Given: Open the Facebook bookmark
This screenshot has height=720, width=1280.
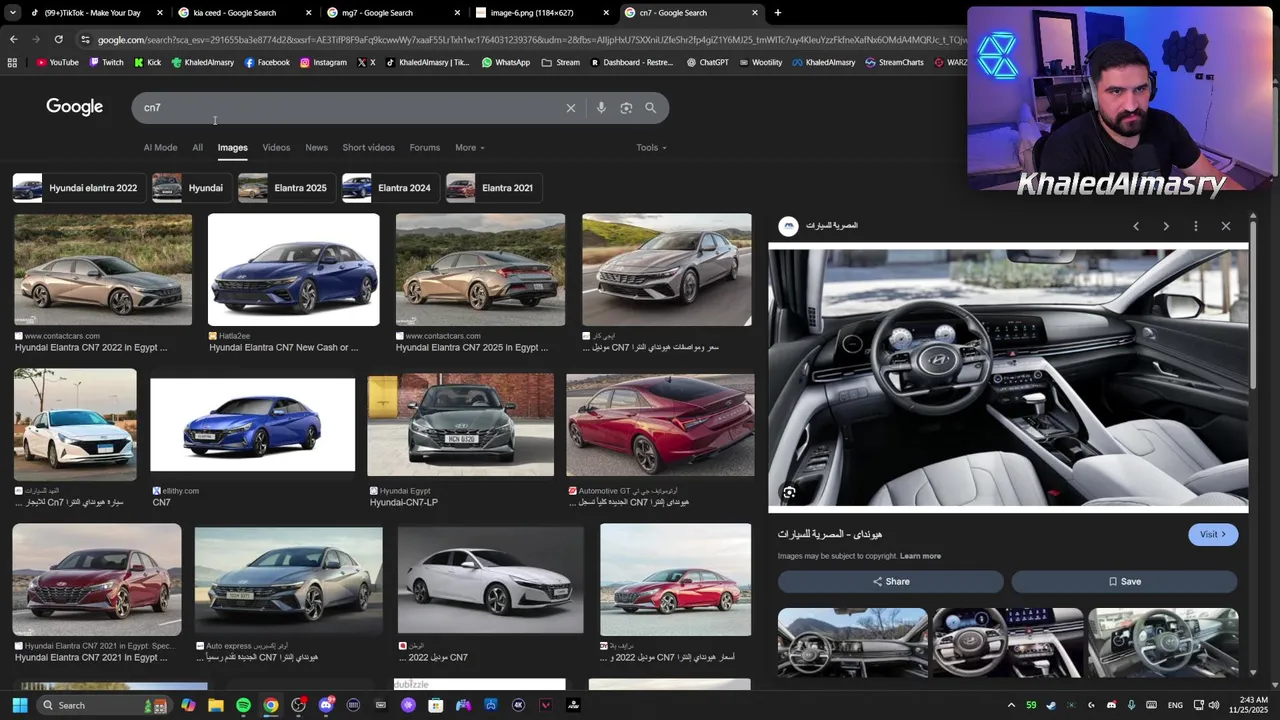Looking at the screenshot, I should coord(266,62).
